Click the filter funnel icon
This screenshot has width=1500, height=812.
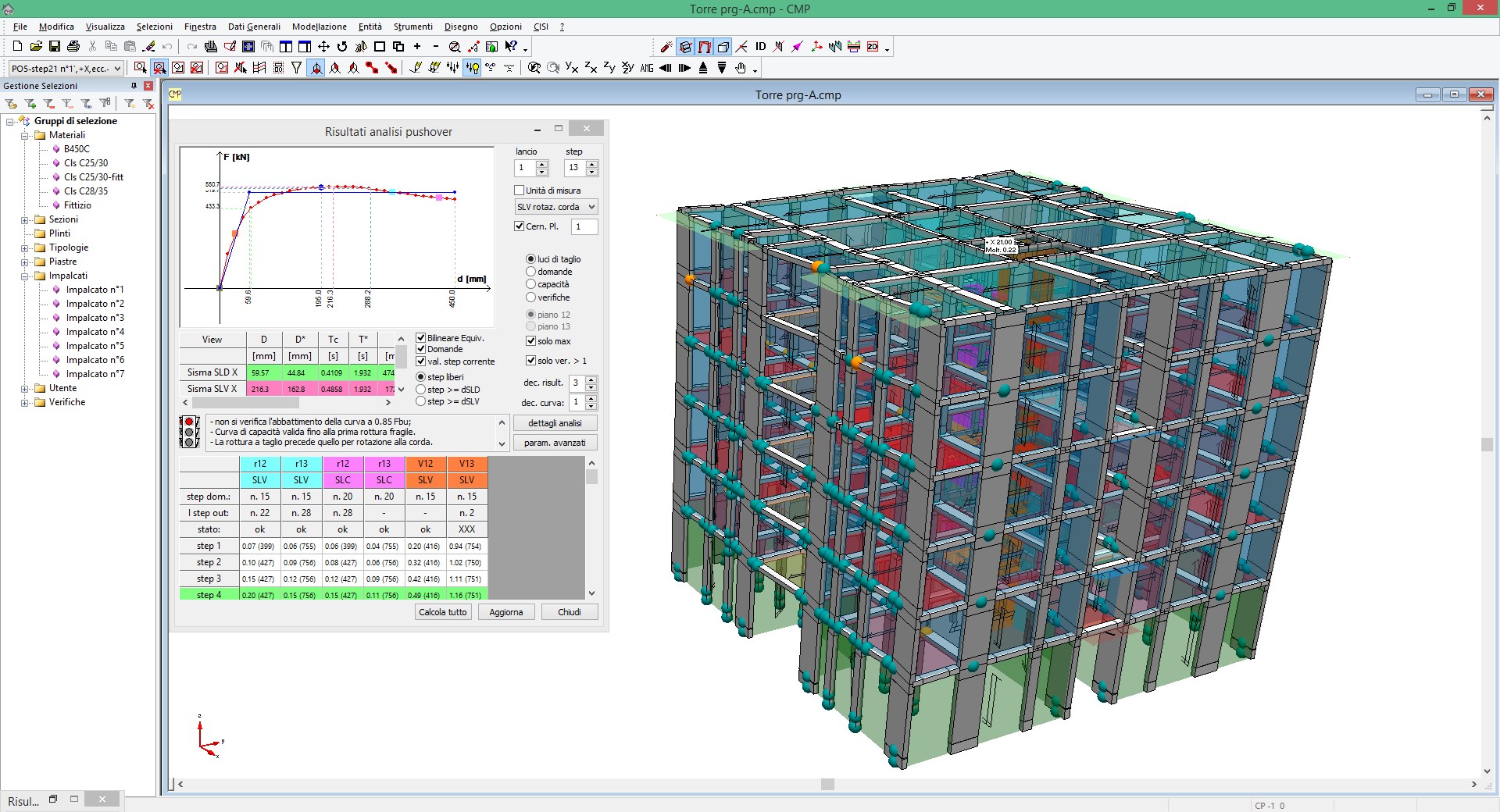295,68
